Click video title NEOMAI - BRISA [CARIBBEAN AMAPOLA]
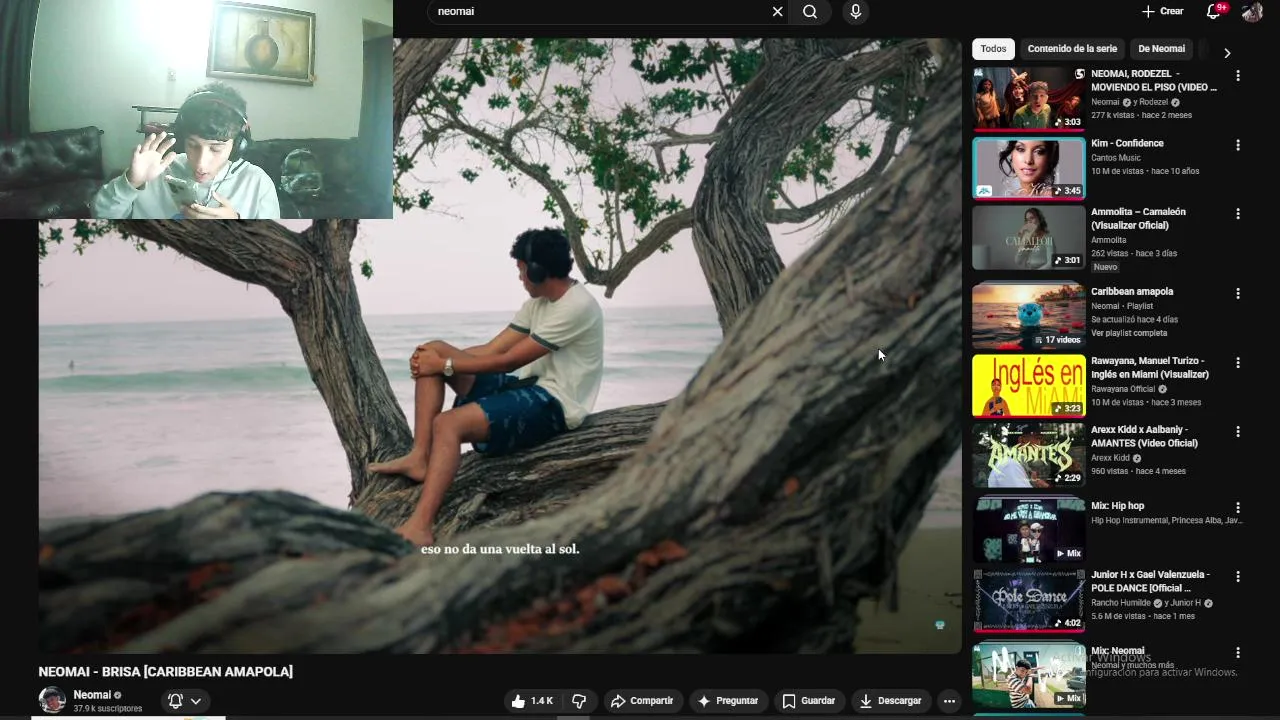The width and height of the screenshot is (1280, 720). coord(166,672)
